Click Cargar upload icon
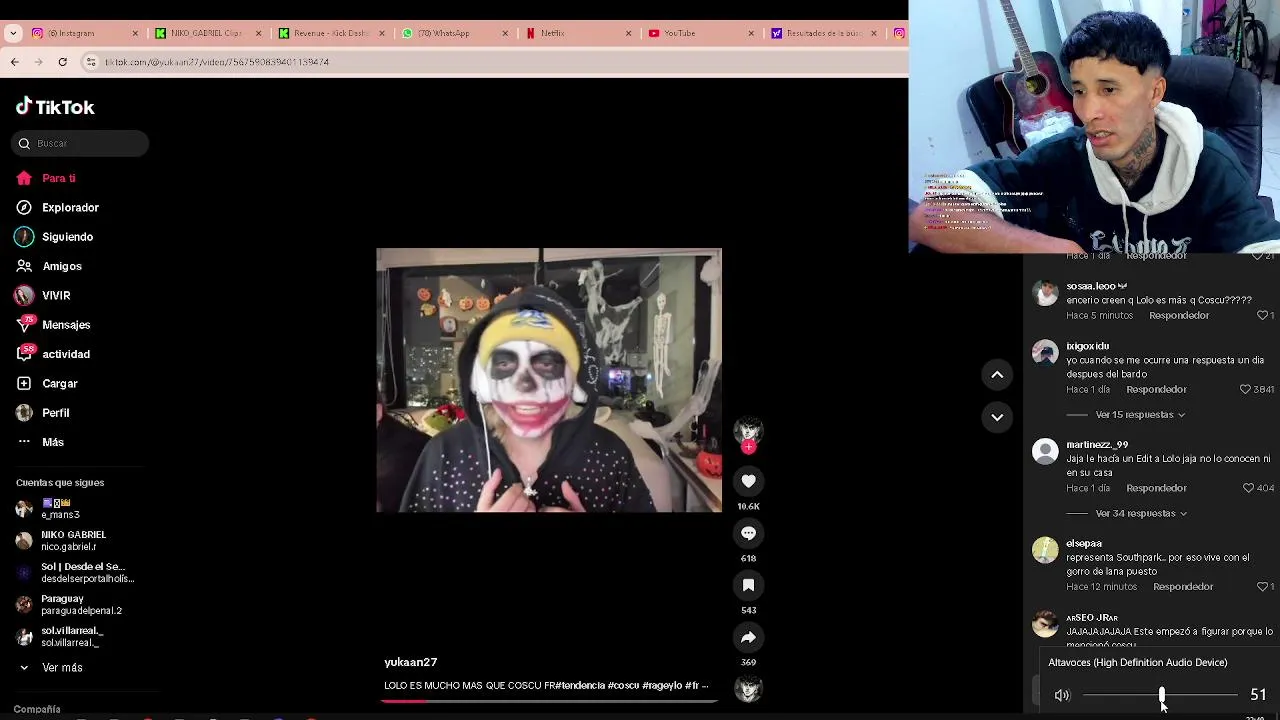 tap(24, 383)
